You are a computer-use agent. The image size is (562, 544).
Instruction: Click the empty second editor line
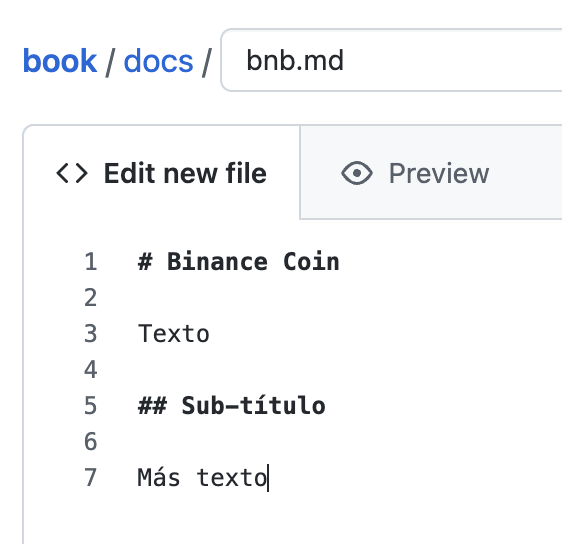click(x=323, y=297)
